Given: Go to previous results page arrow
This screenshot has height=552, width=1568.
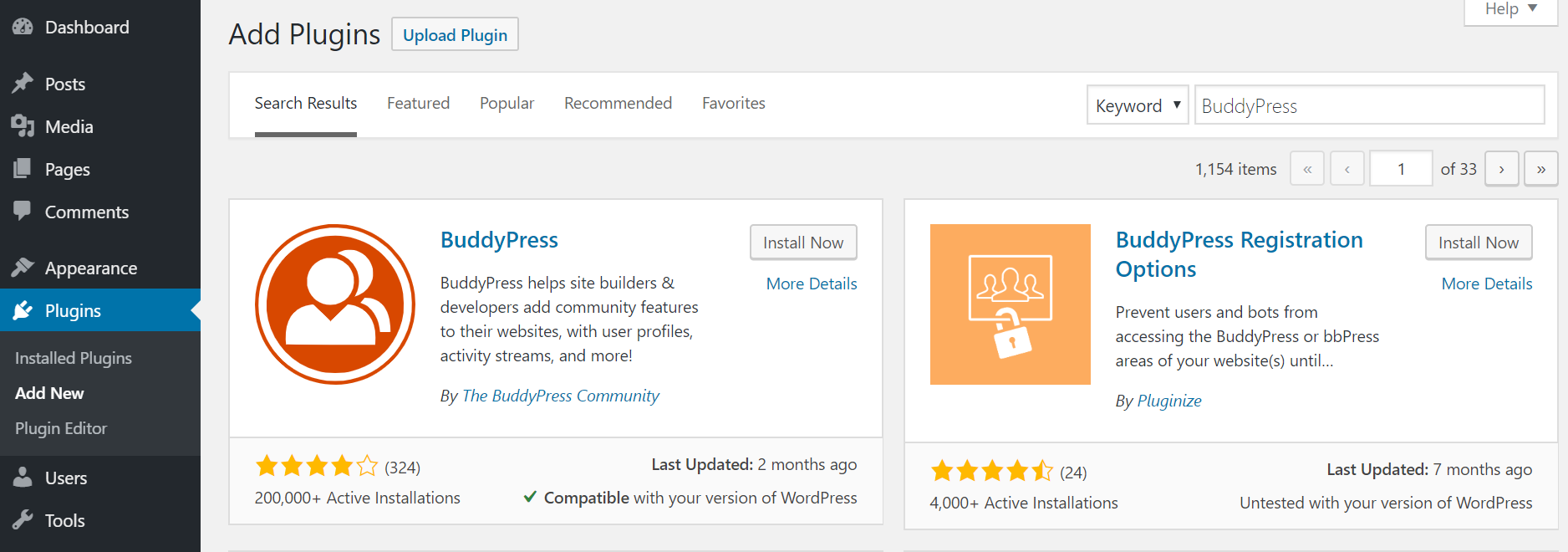Looking at the screenshot, I should coord(1347,168).
